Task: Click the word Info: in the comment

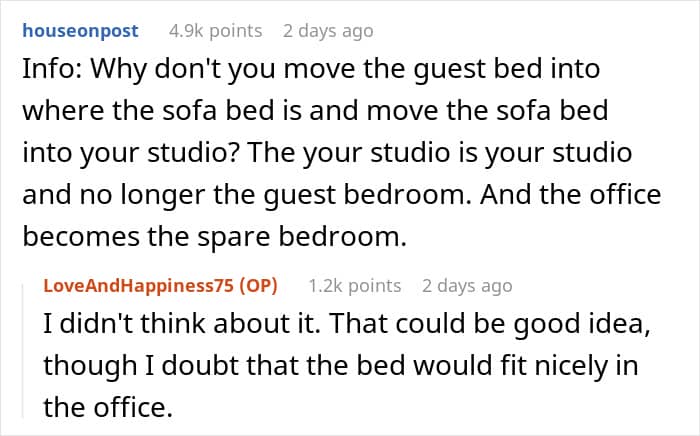Action: tap(52, 69)
